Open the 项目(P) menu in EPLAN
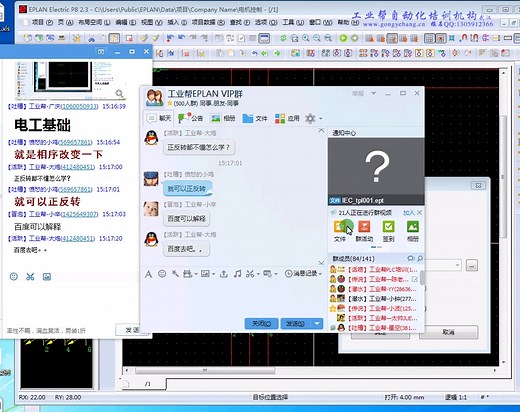 (42, 22)
